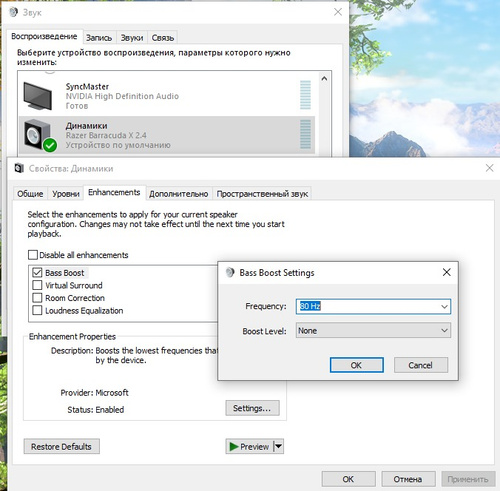Click the Status: Enabled text
This screenshot has height=491, width=500.
[x=96, y=409]
